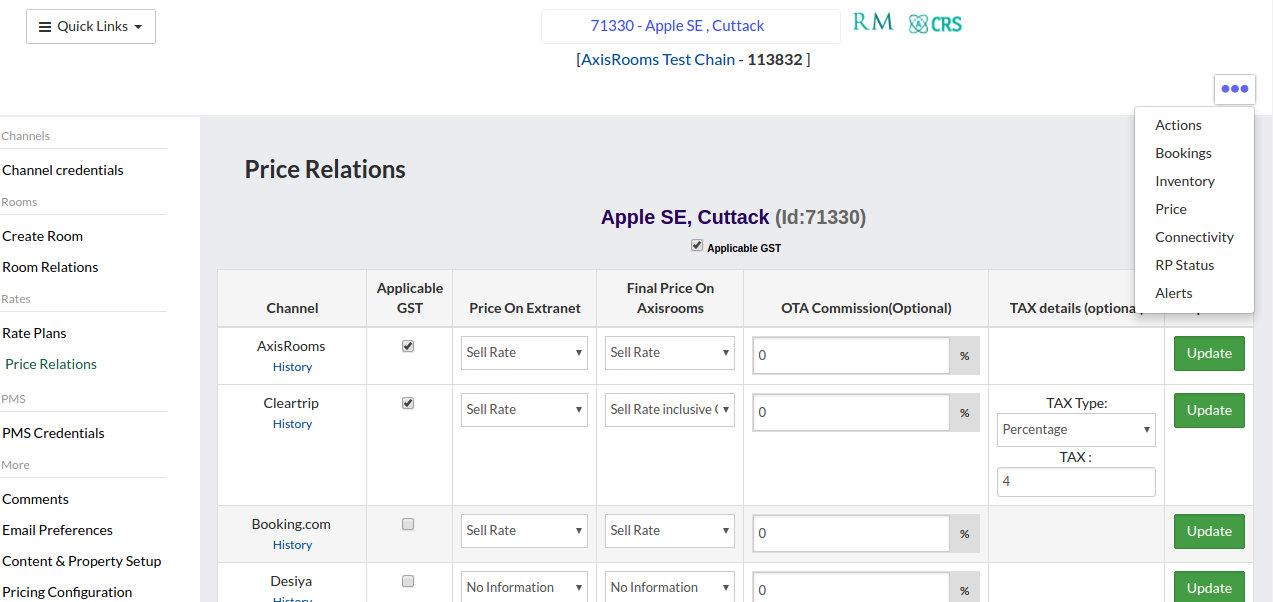This screenshot has width=1273, height=602.
Task: Open AxisRooms Price On Extranet dropdown
Action: 524,353
